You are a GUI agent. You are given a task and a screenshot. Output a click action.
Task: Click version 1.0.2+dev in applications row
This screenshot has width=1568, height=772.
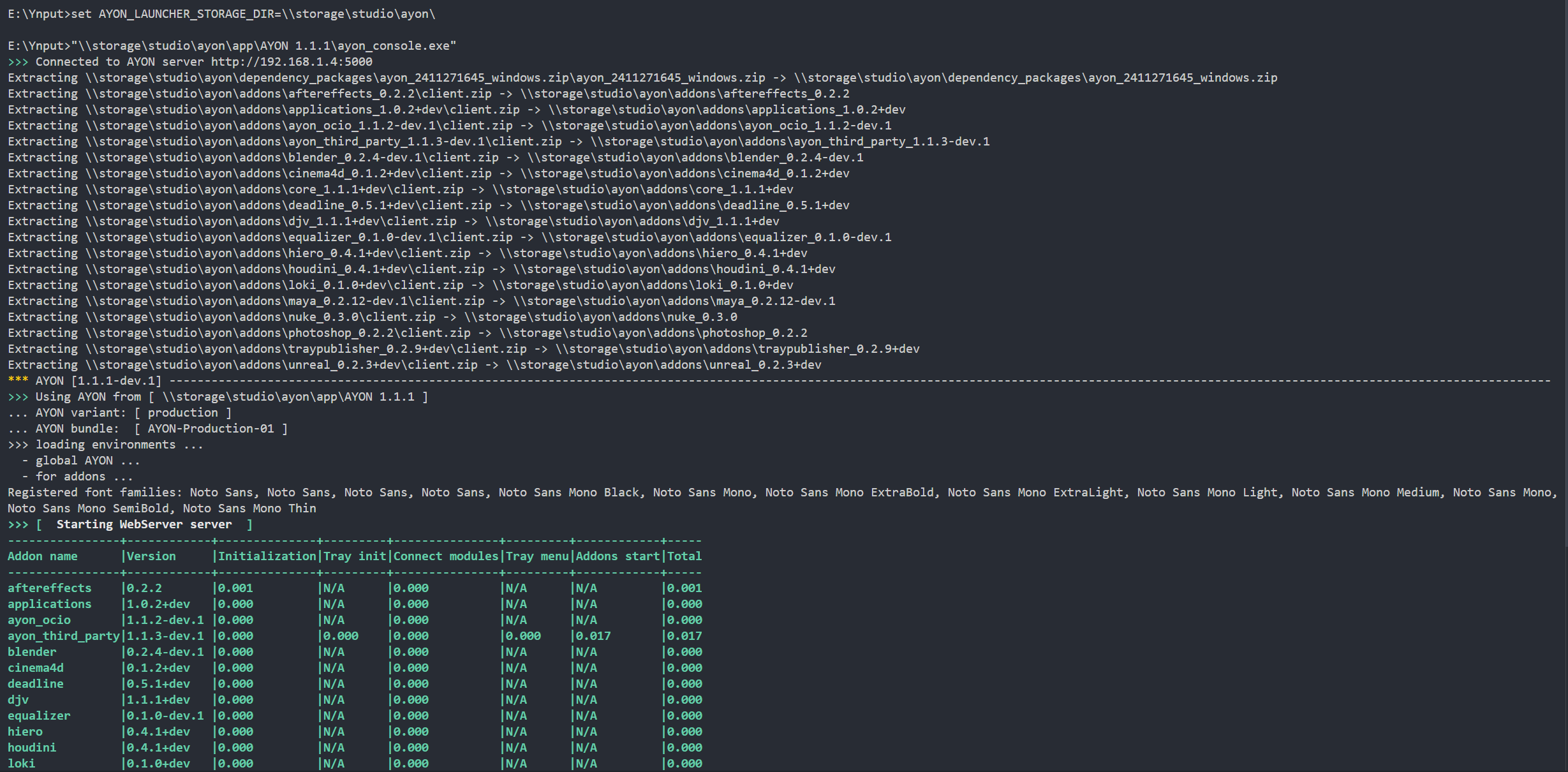pyautogui.click(x=158, y=604)
